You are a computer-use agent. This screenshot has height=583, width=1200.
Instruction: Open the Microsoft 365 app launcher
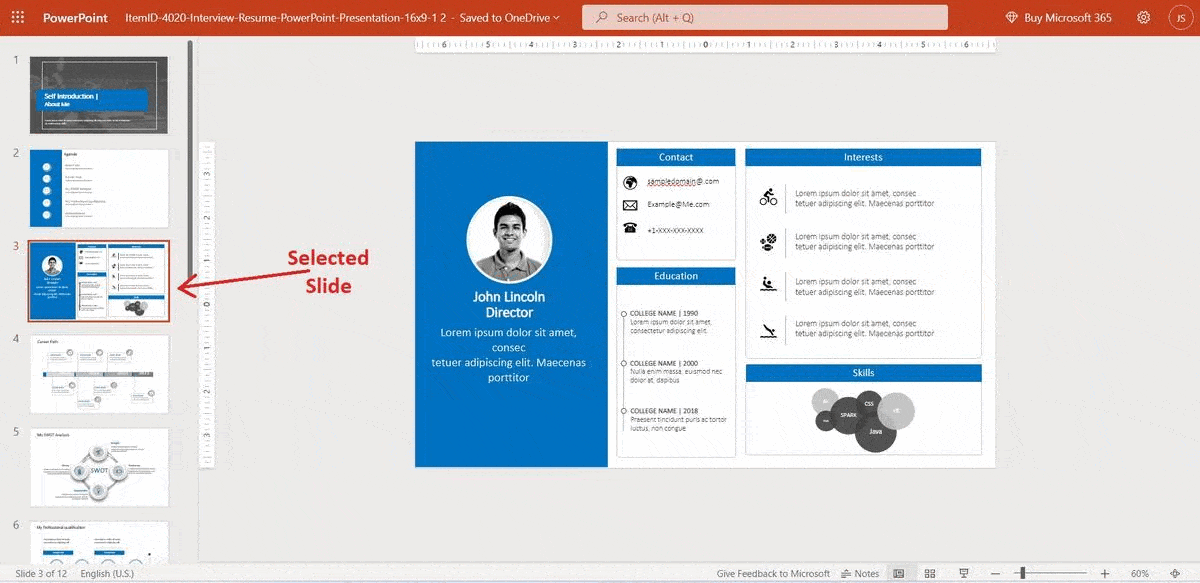(16, 16)
